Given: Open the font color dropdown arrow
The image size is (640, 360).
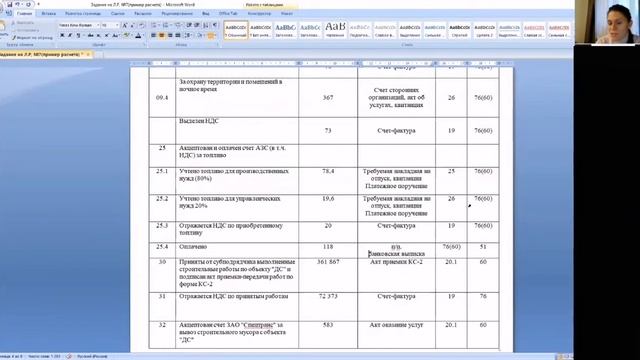Looking at the screenshot, I should (143, 36).
